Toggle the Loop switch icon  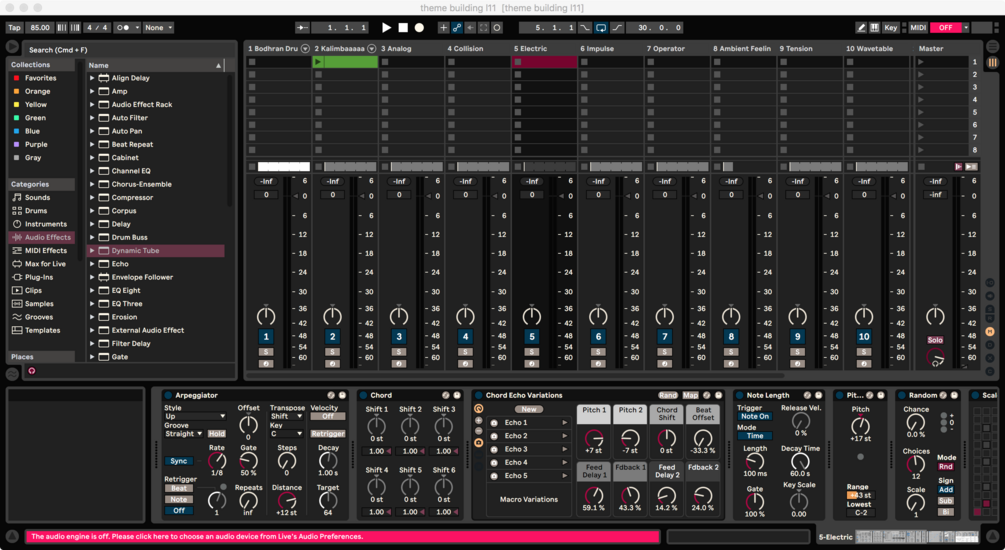(601, 28)
